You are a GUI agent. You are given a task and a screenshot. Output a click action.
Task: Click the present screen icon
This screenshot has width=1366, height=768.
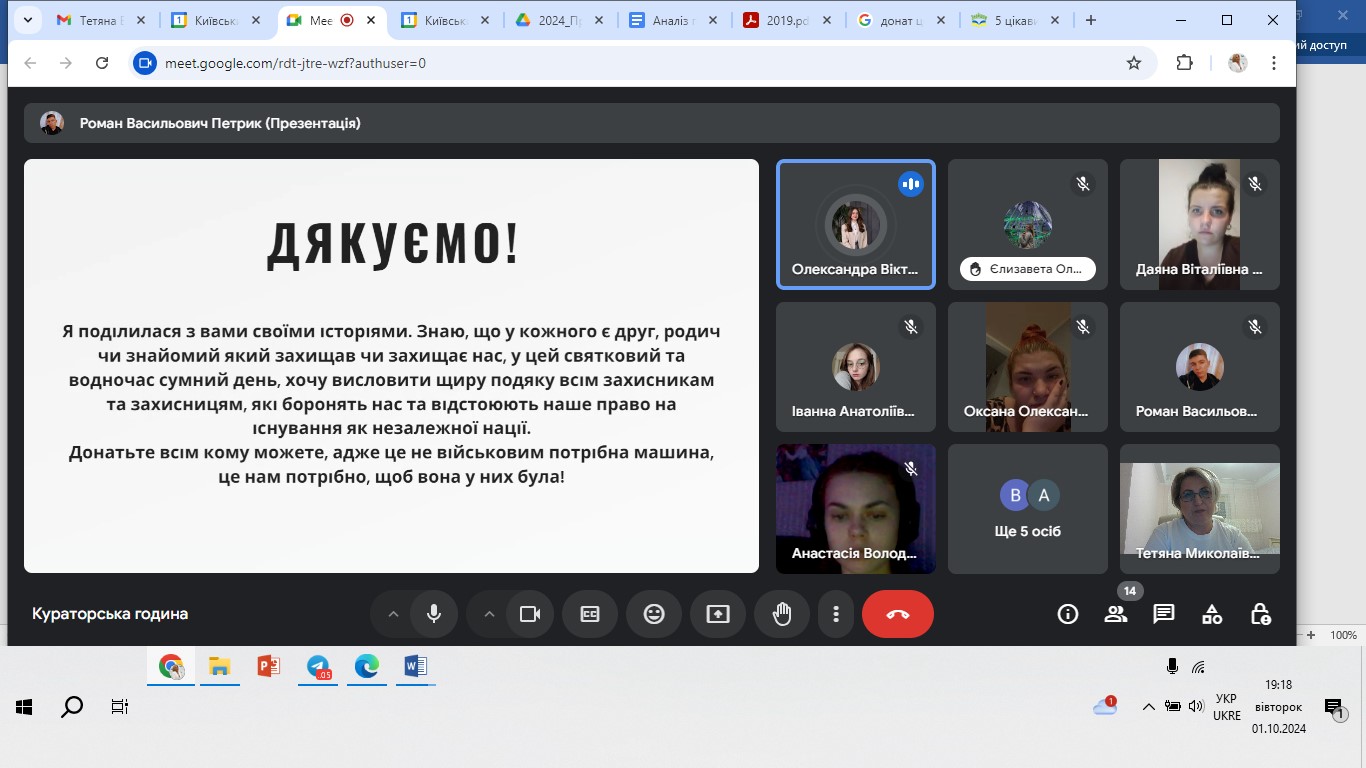718,614
